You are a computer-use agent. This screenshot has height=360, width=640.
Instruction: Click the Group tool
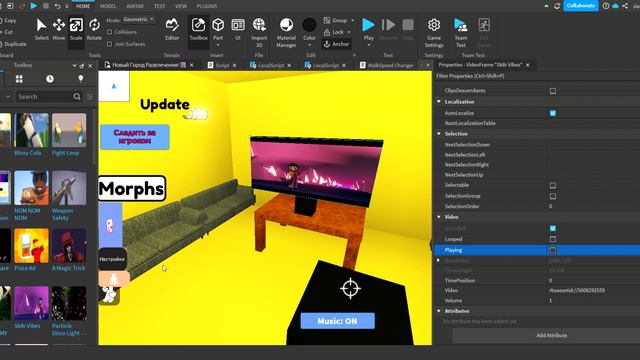tap(336, 20)
